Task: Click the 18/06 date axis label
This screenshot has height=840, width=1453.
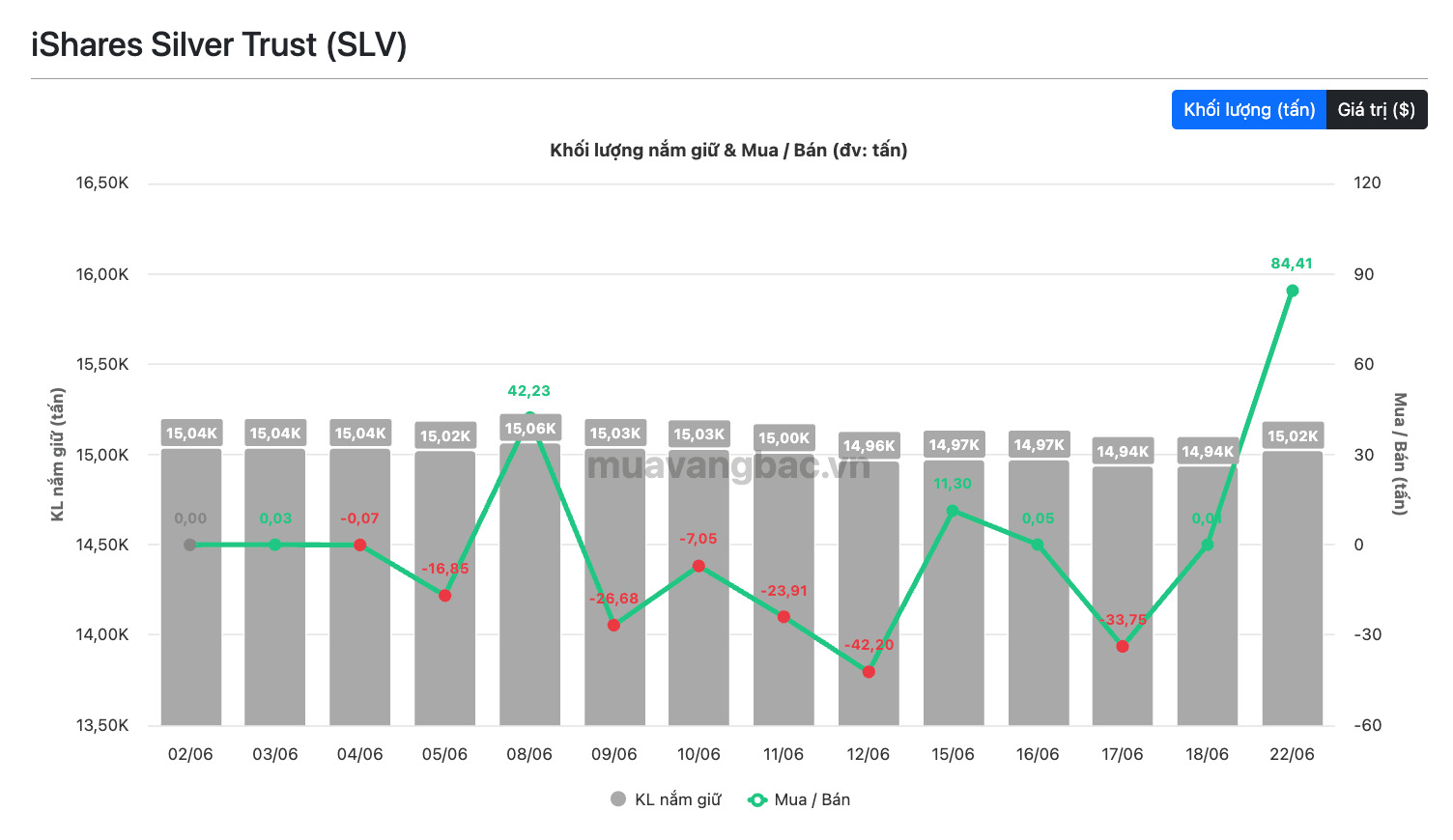Action: coord(1207,754)
